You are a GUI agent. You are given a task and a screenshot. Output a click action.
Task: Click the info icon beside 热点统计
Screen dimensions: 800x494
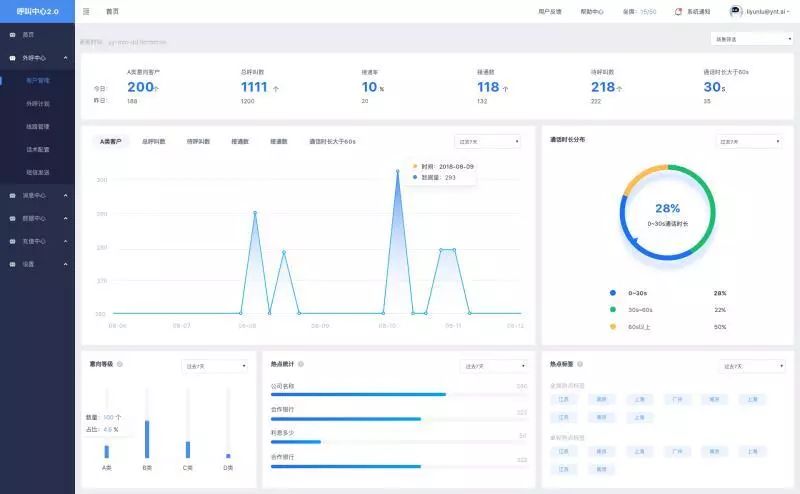tap(301, 364)
